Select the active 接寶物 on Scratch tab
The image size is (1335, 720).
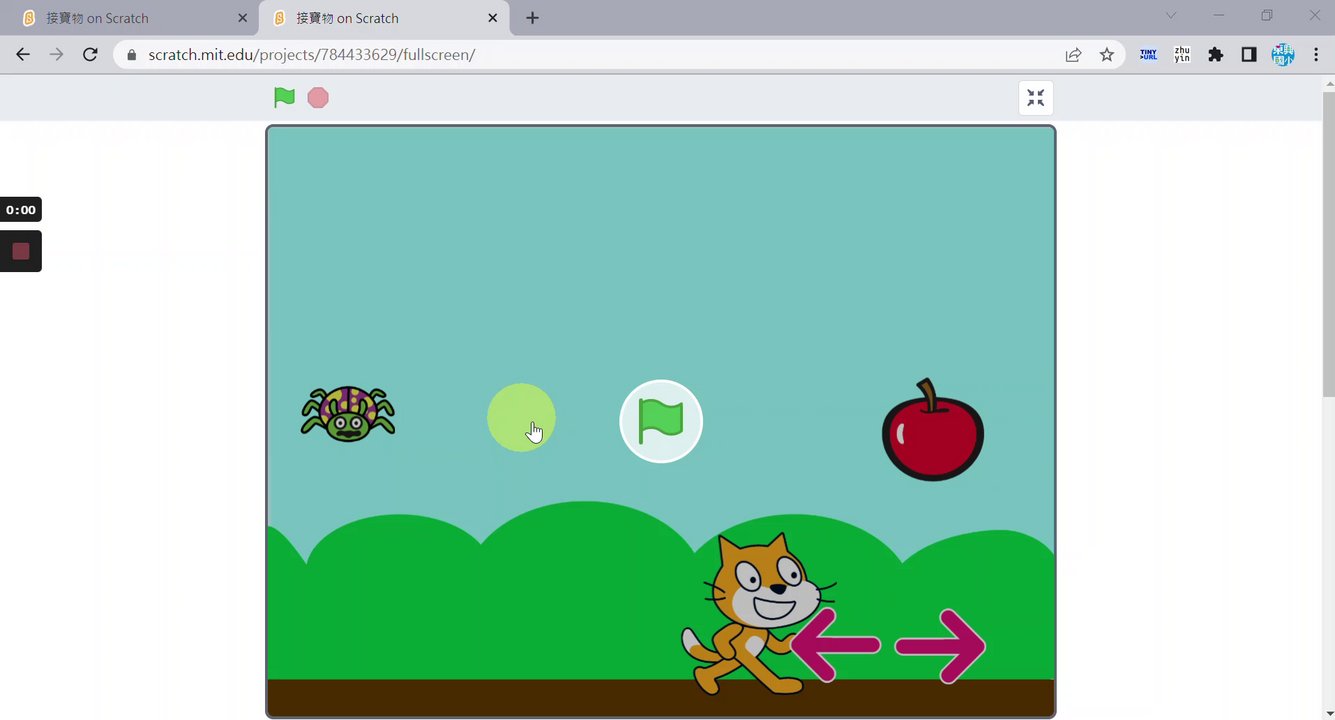(383, 18)
